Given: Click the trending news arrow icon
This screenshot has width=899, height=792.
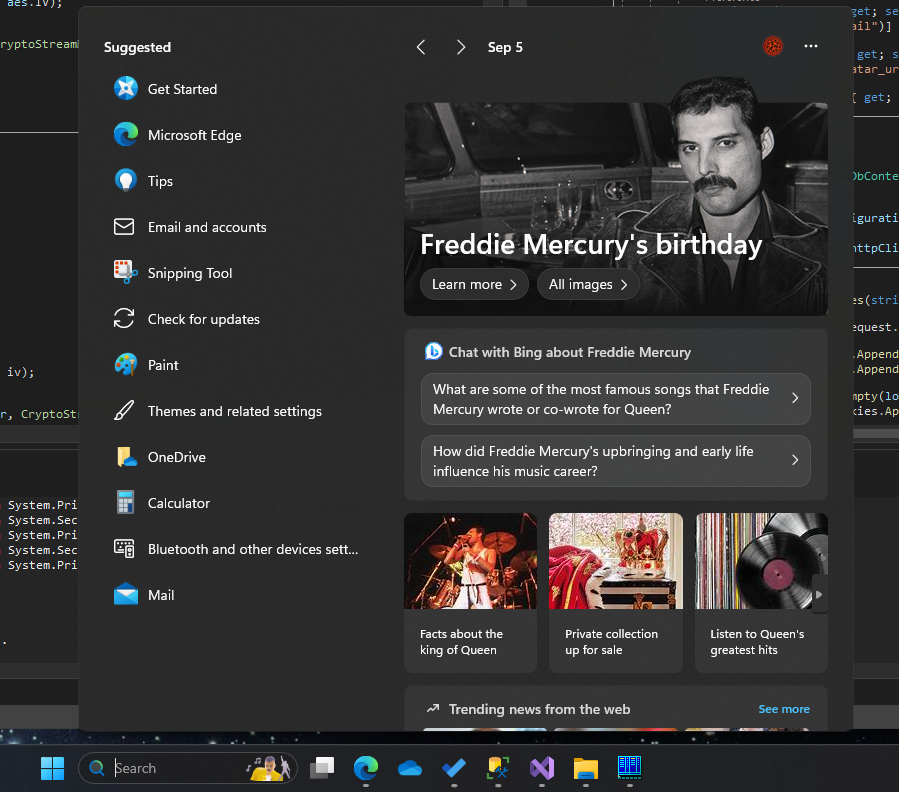Looking at the screenshot, I should [x=433, y=708].
